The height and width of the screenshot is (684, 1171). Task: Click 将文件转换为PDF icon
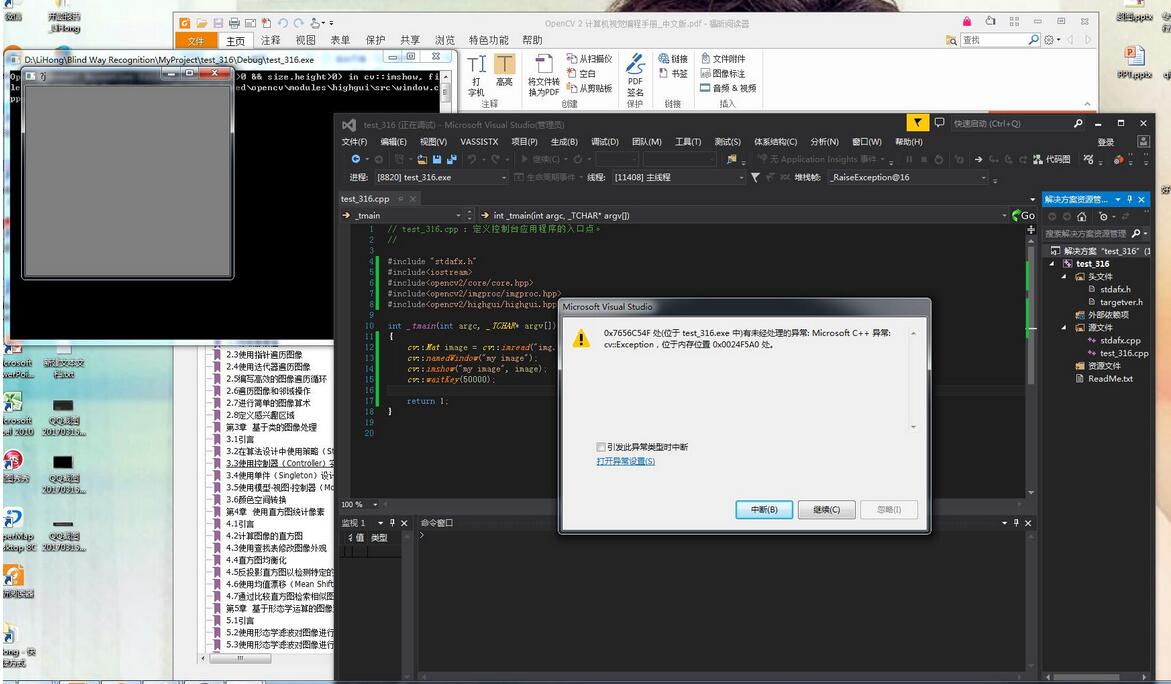(x=544, y=75)
